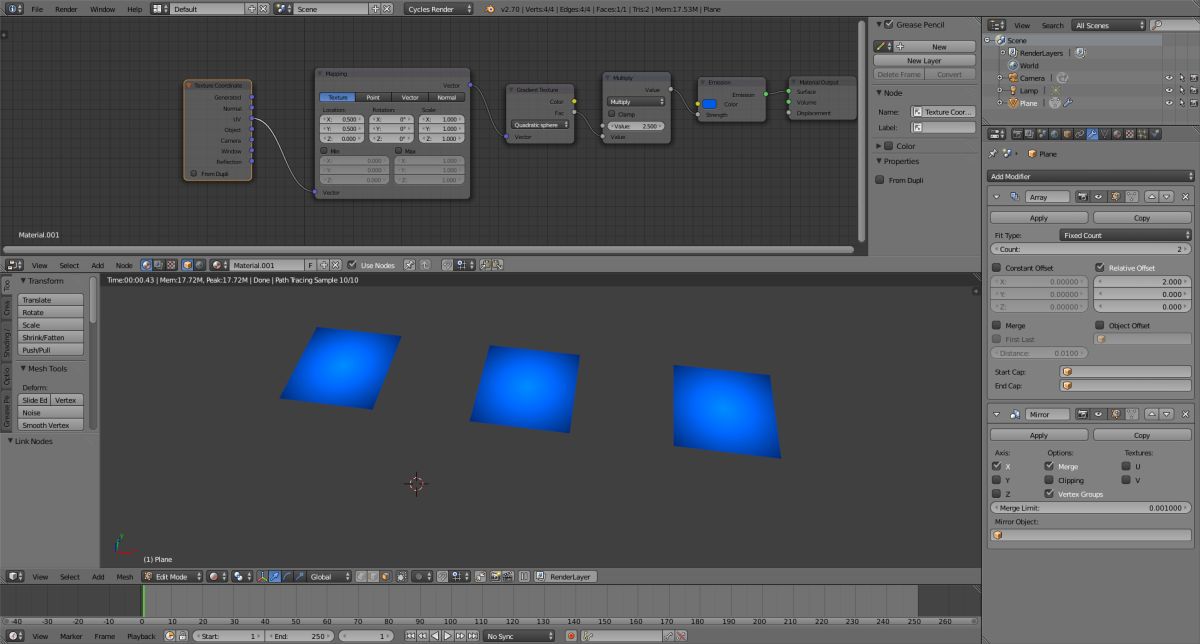Select compositing nodes tree type icon

click(158, 265)
